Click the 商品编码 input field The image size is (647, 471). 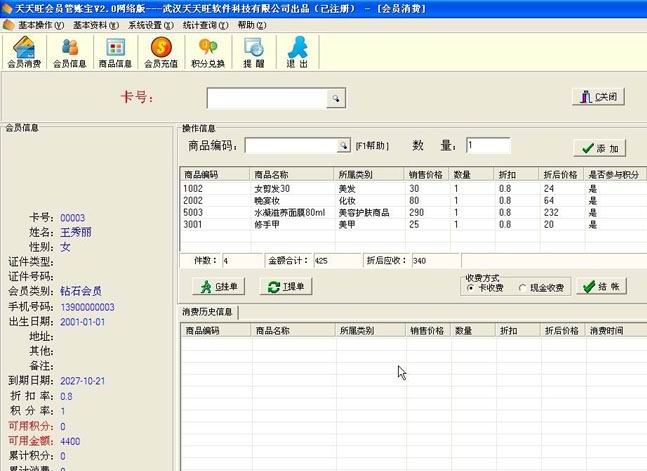(x=291, y=146)
